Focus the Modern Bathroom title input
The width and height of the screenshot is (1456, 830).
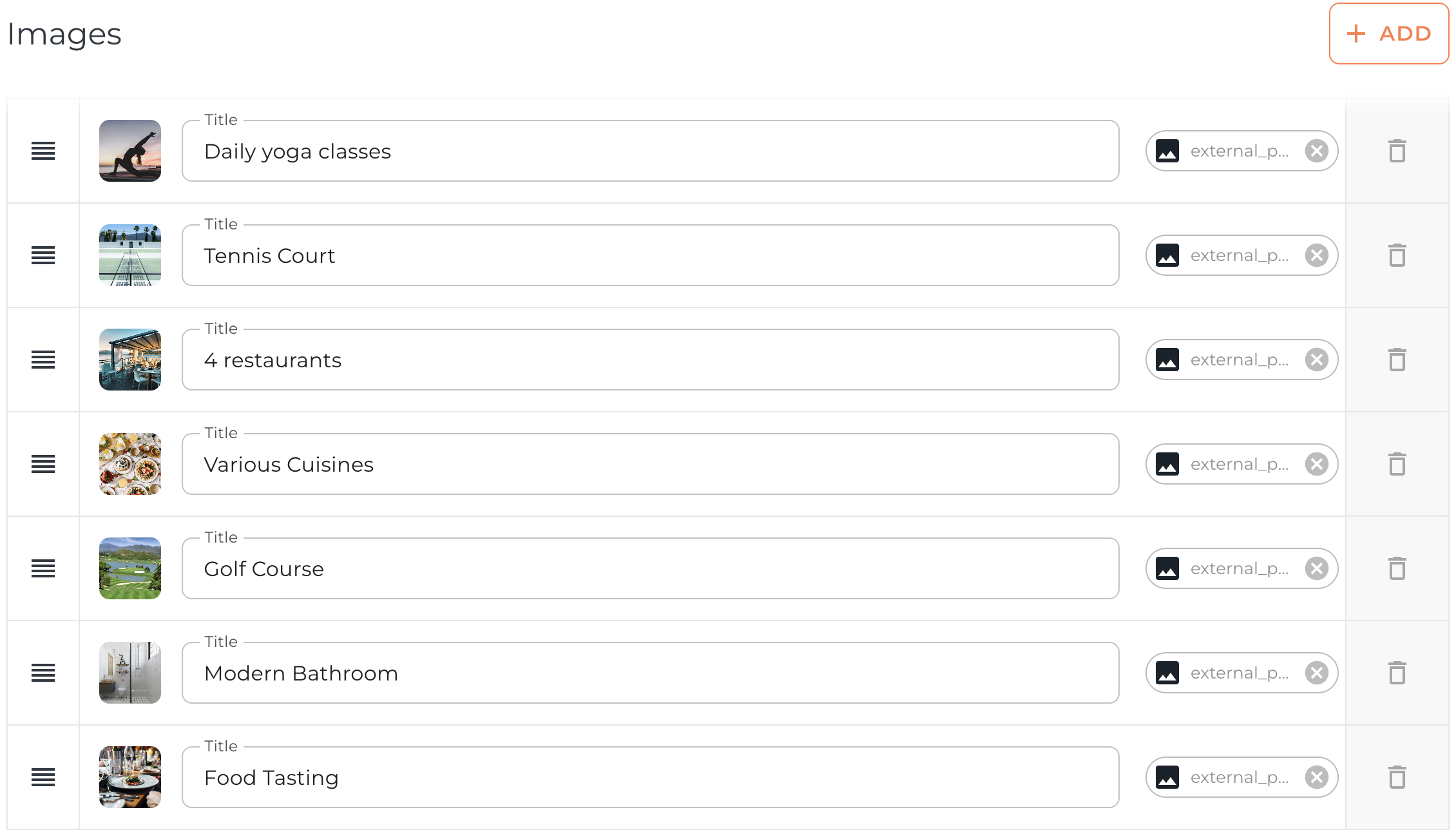650,673
